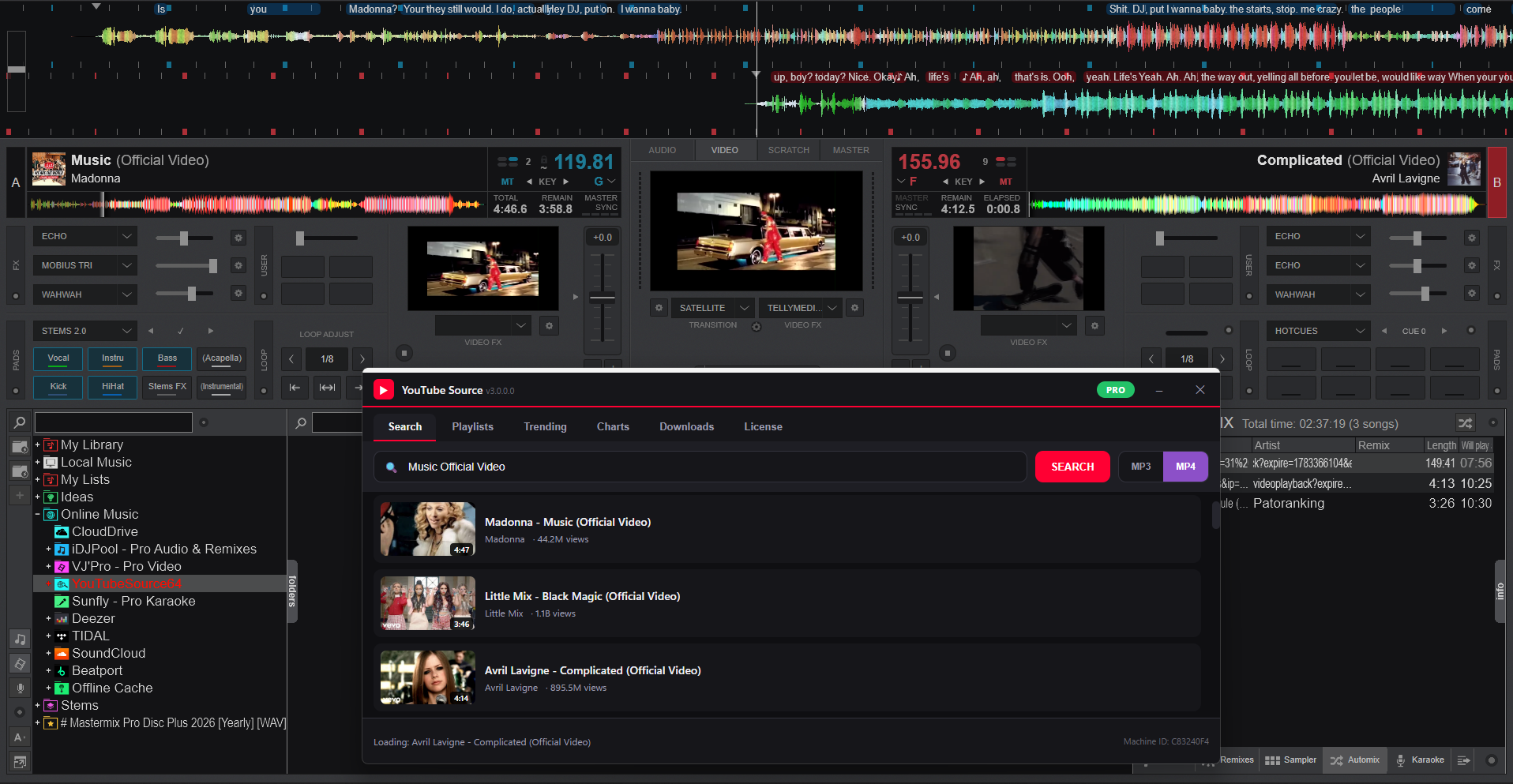Switch to the Trending tab
This screenshot has height=784, width=1513.
[545, 426]
